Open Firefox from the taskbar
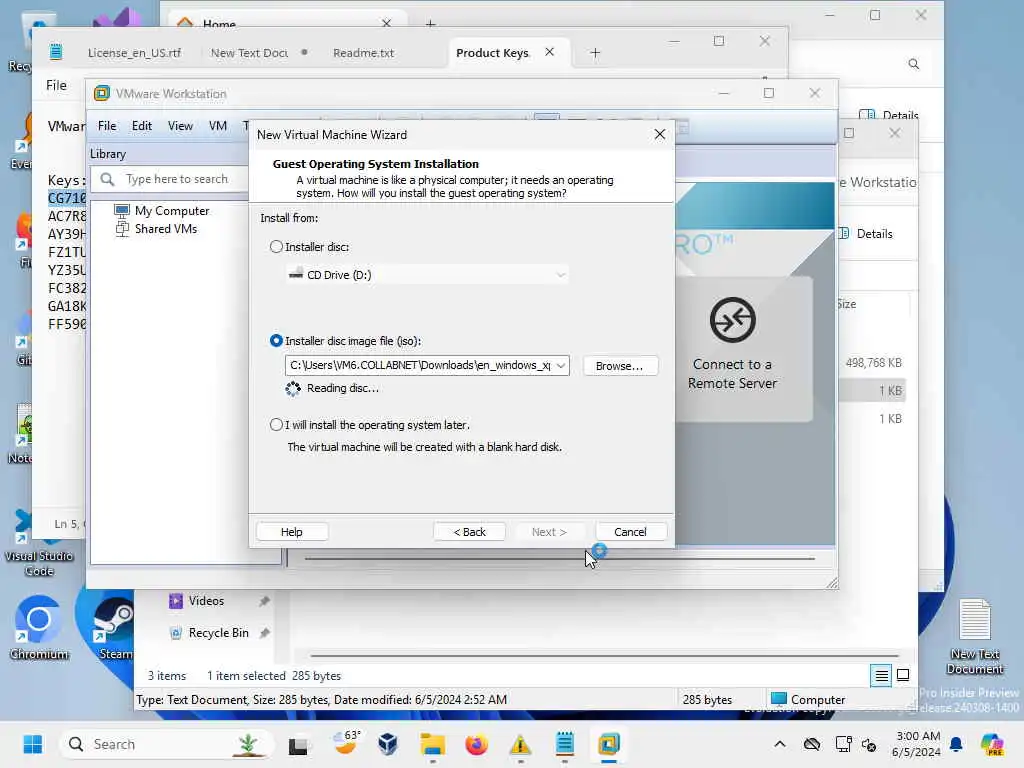 [476, 744]
